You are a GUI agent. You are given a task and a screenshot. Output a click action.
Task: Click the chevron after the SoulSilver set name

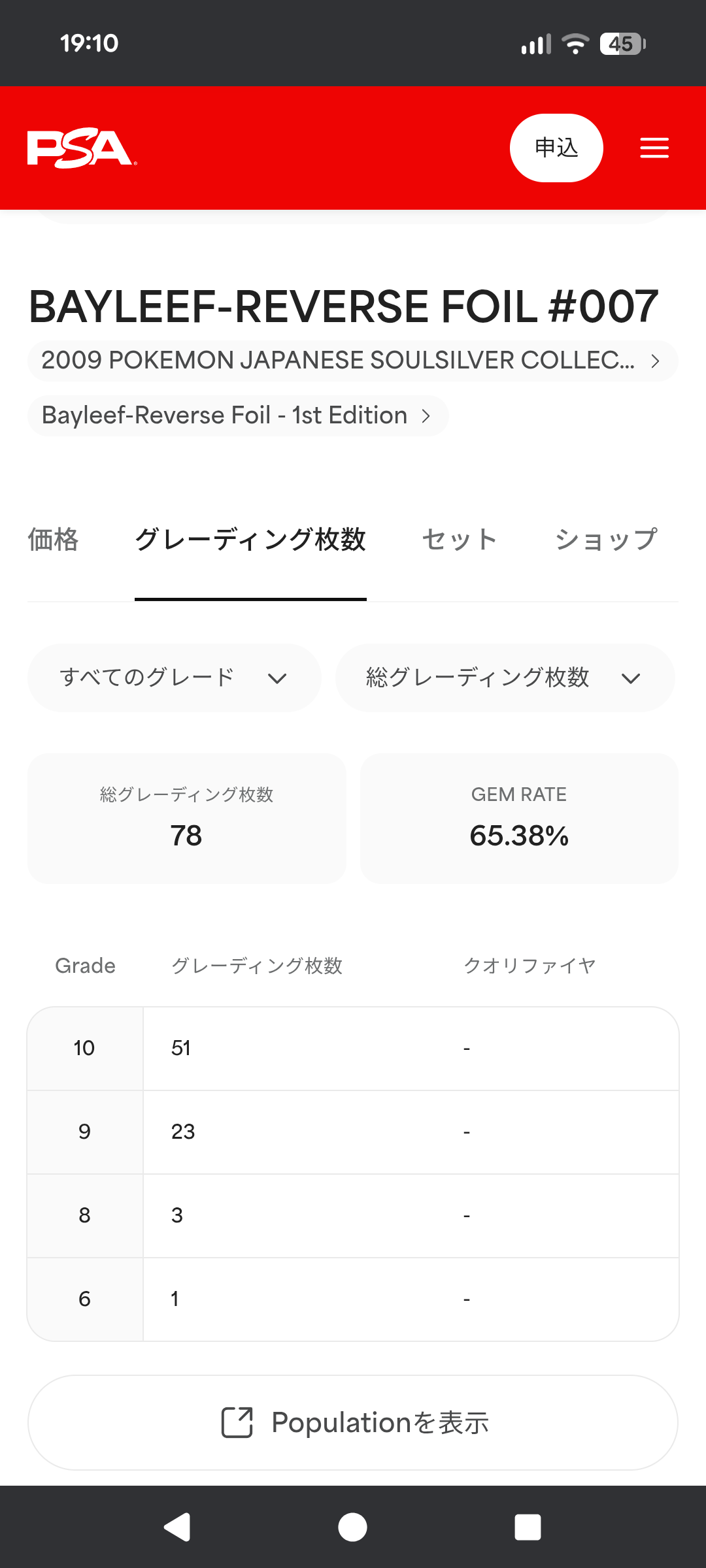click(x=655, y=361)
